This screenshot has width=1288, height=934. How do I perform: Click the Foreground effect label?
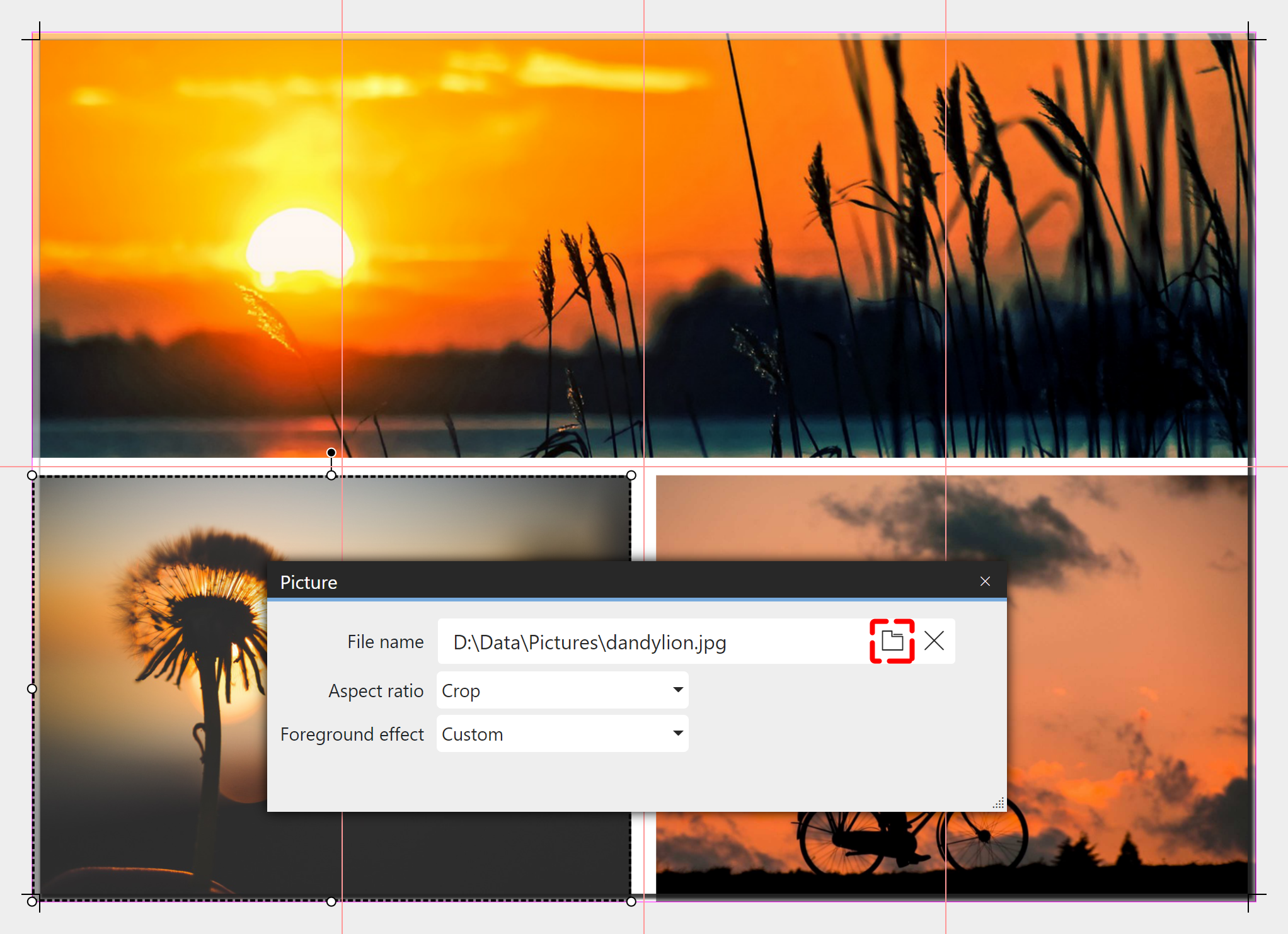(x=352, y=734)
